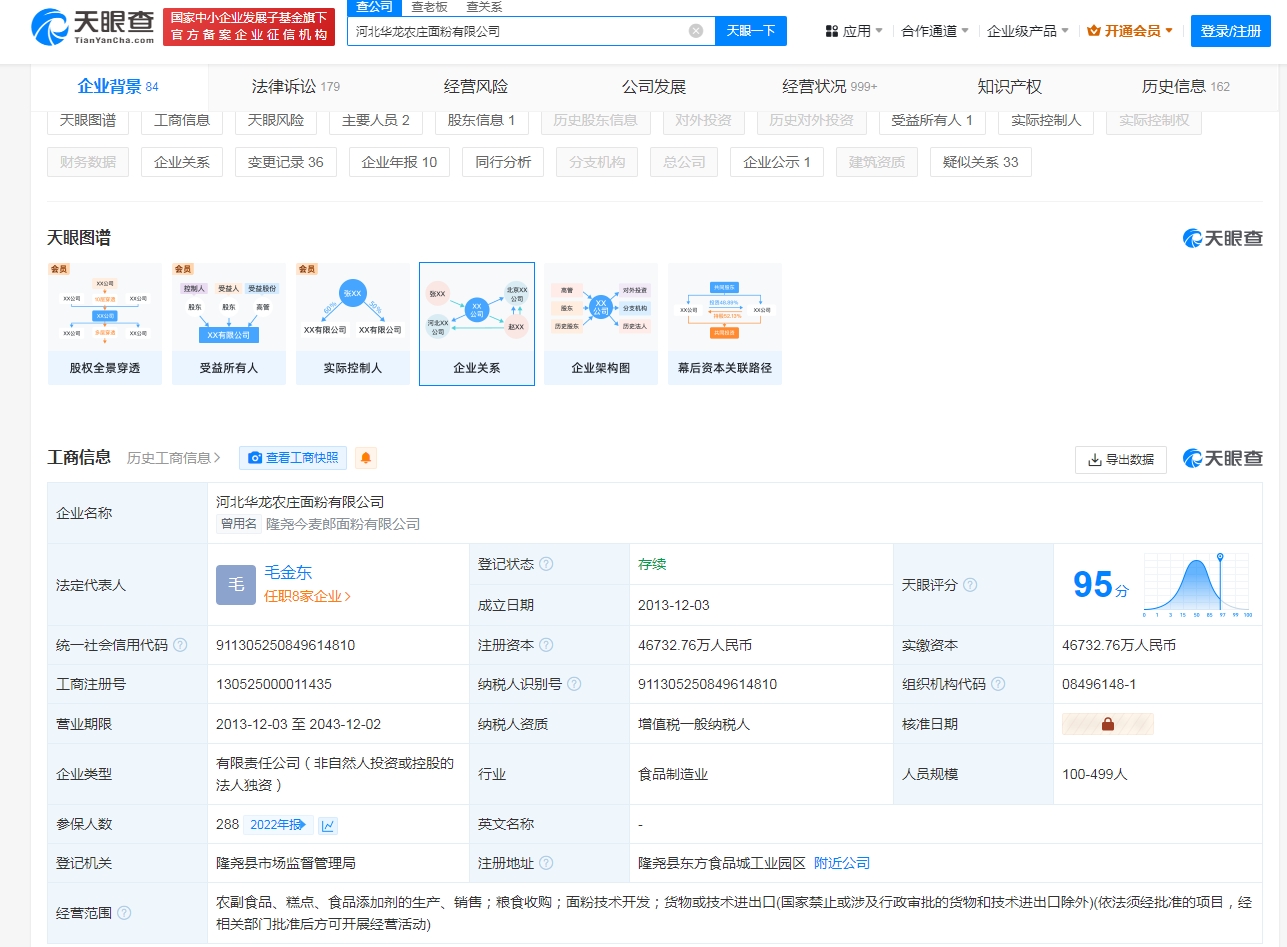1287x947 pixels.
Task: Click the 天眼一下 search button
Action: click(751, 31)
